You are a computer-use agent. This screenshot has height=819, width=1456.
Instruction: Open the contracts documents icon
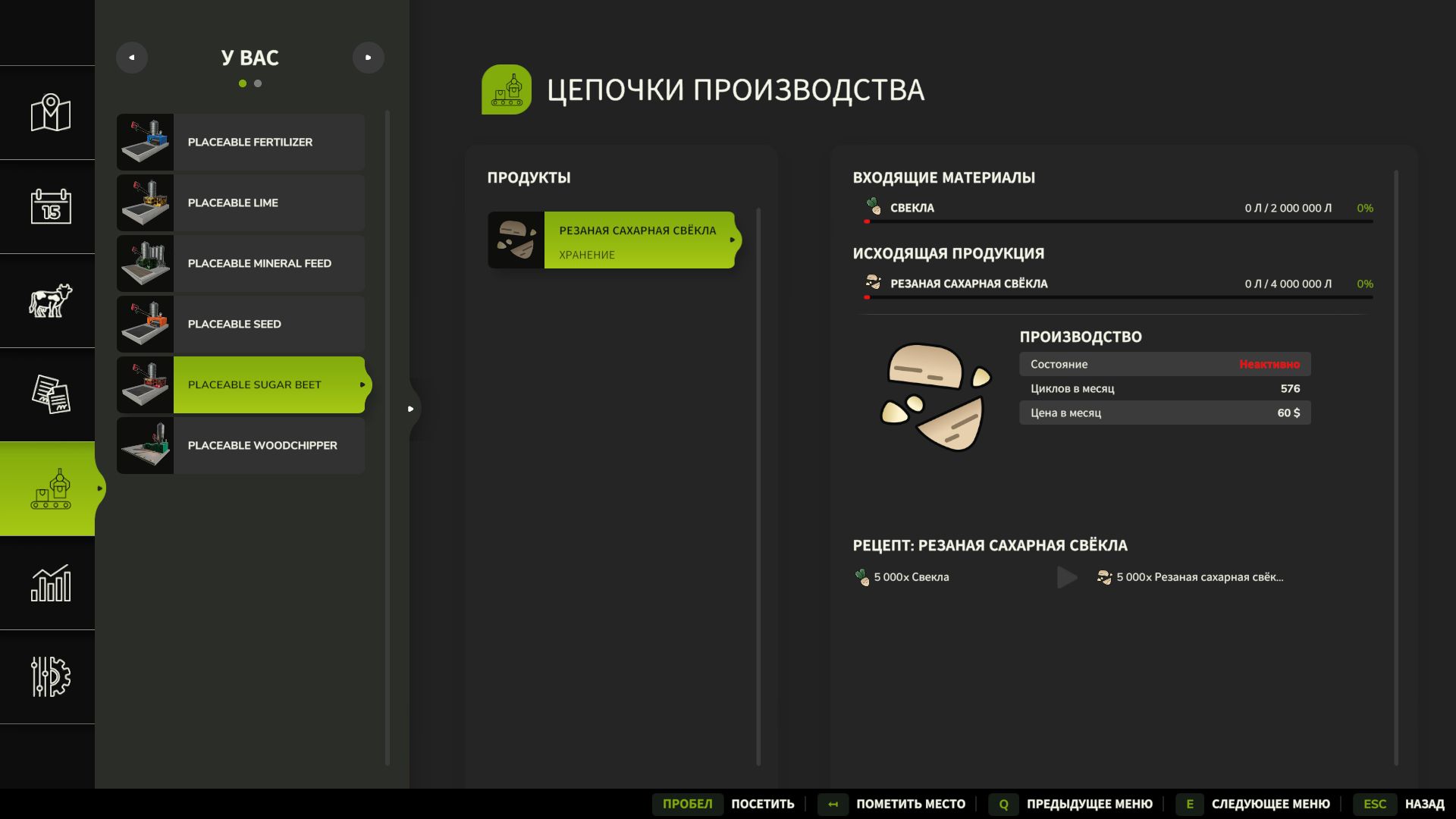50,394
